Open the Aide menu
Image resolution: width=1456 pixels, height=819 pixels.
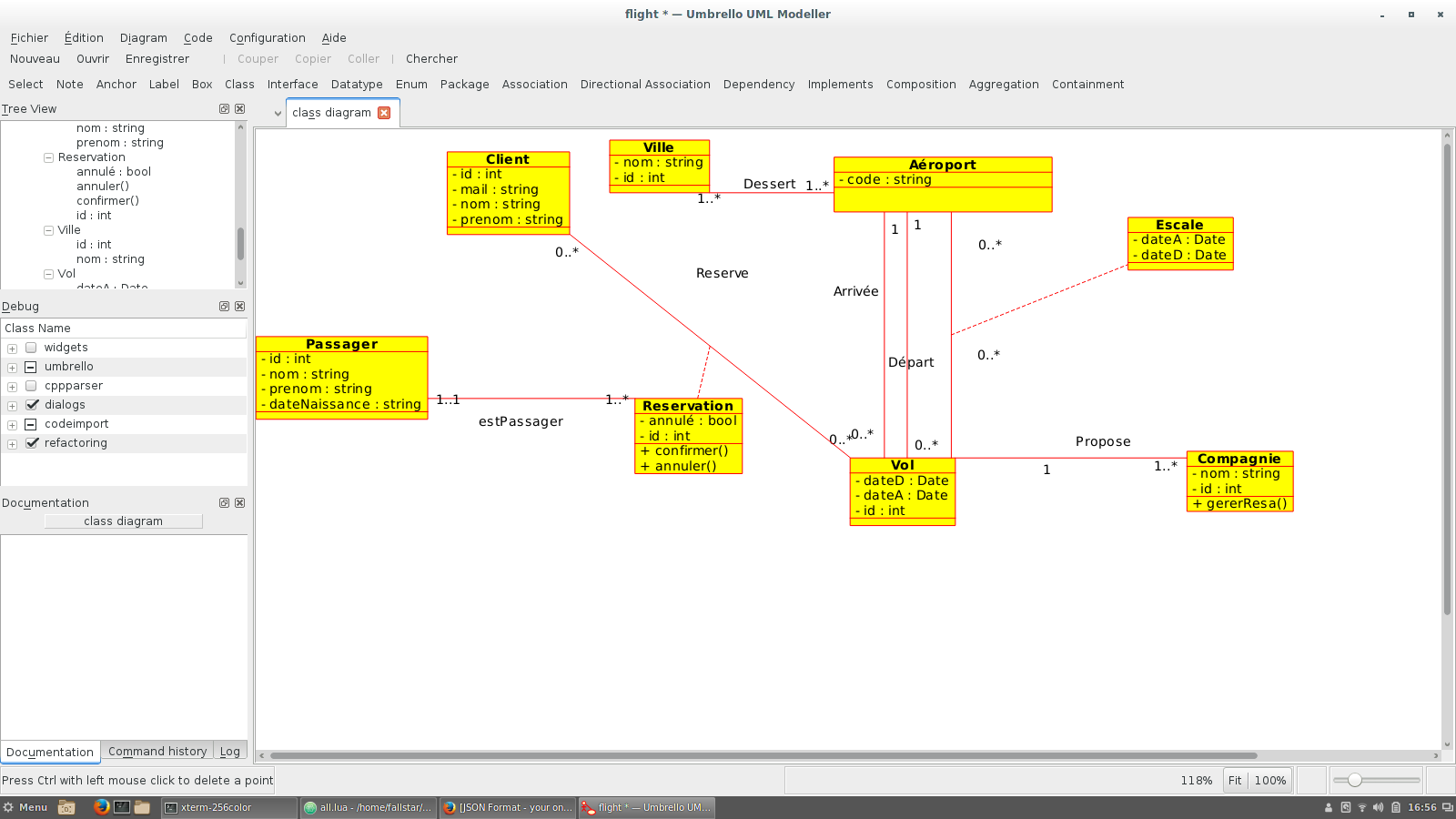tap(334, 38)
